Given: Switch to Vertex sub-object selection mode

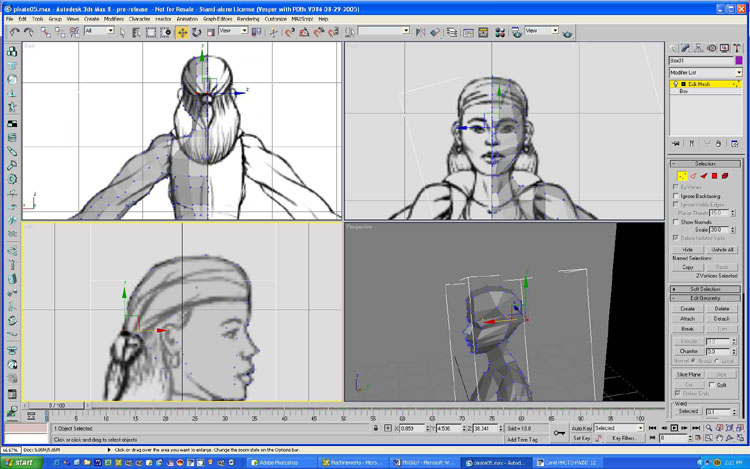Looking at the screenshot, I should pyautogui.click(x=680, y=176).
